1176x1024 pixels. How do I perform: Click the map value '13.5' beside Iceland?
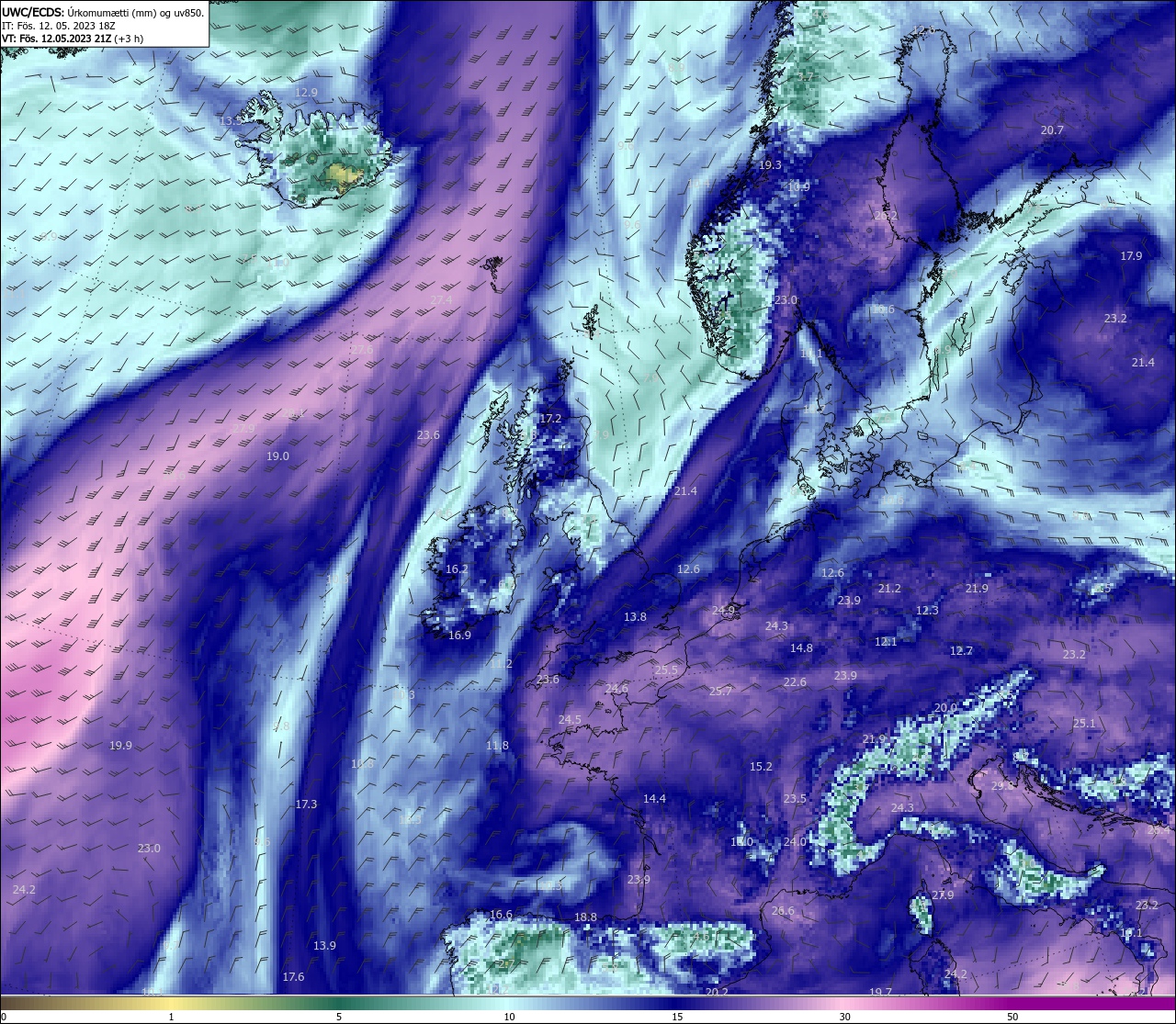tap(231, 120)
